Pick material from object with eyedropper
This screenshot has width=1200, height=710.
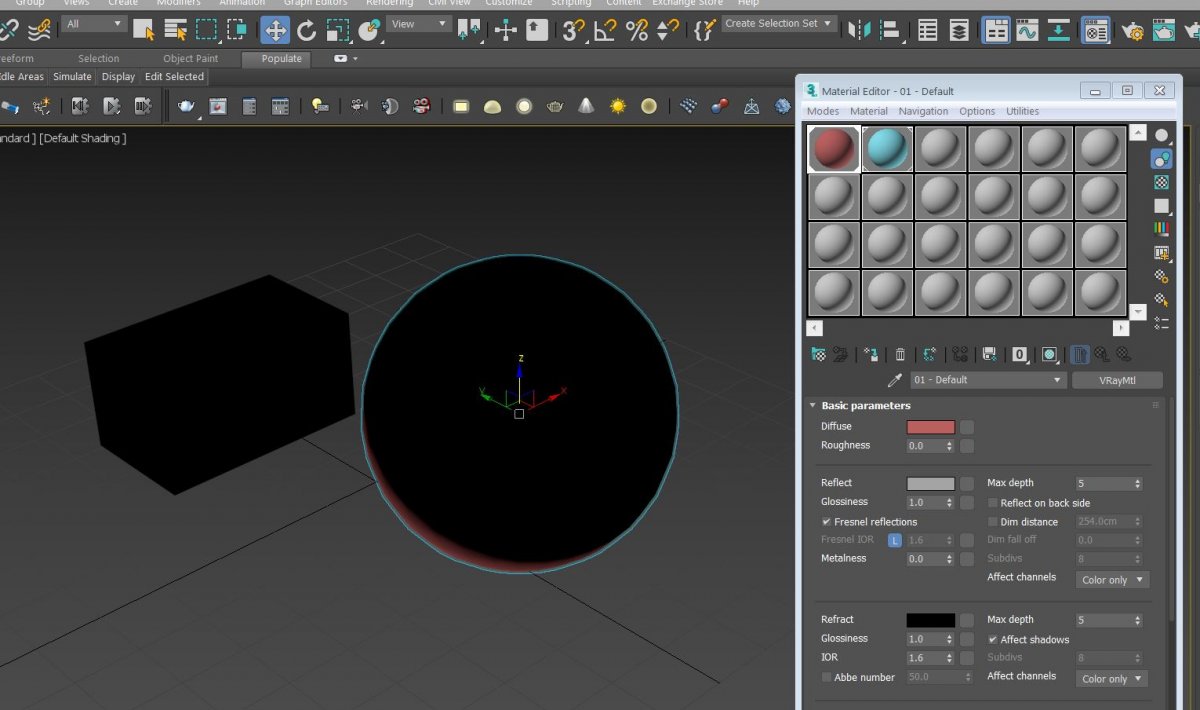895,380
